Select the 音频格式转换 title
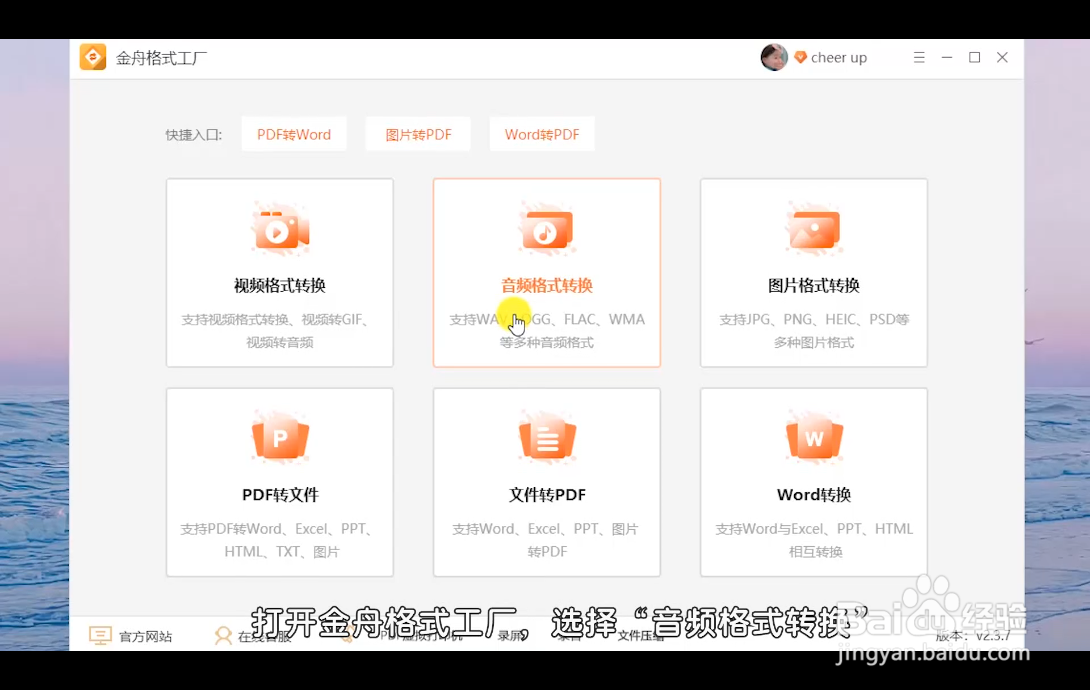This screenshot has width=1090, height=690. coord(547,285)
